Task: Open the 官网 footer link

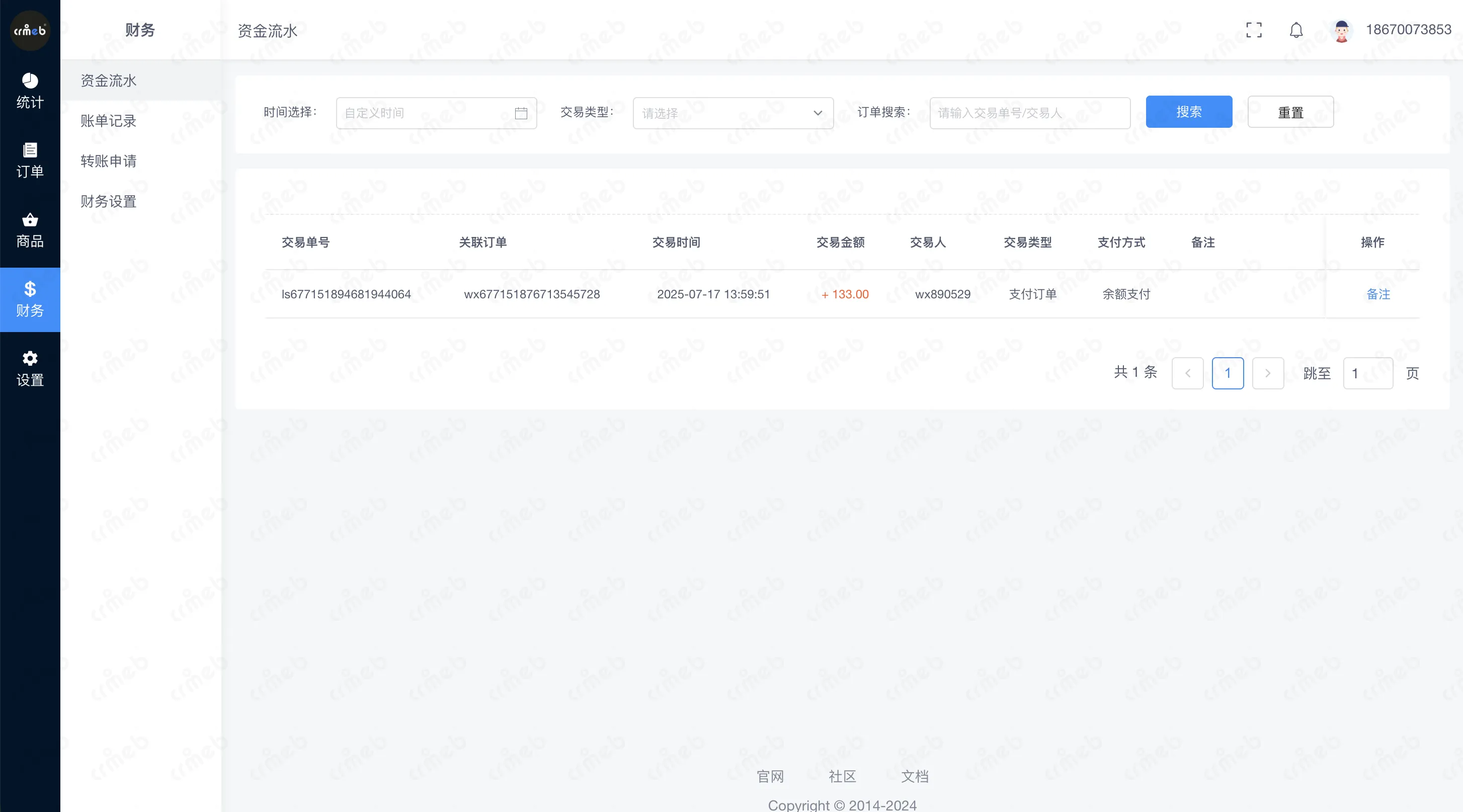Action: pyautogui.click(x=770, y=776)
